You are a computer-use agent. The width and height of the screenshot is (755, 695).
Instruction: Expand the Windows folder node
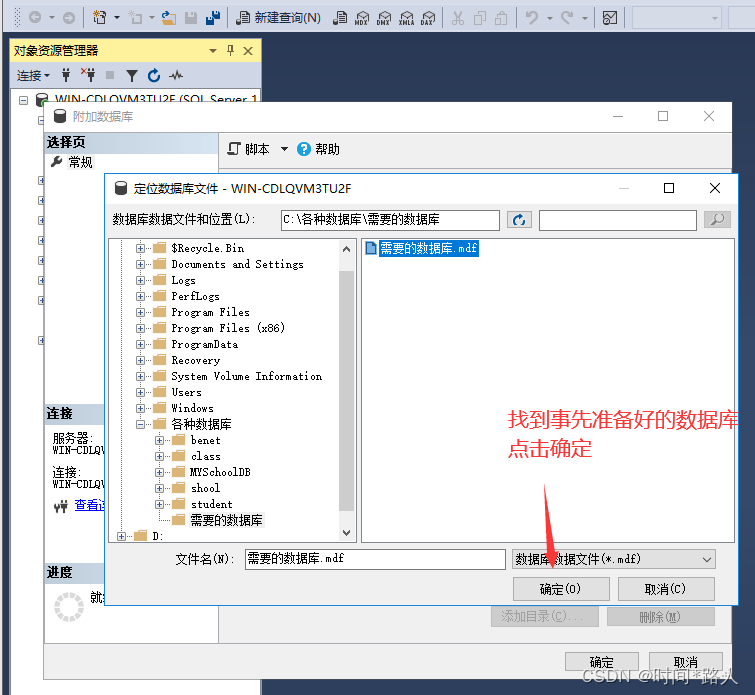click(140, 408)
